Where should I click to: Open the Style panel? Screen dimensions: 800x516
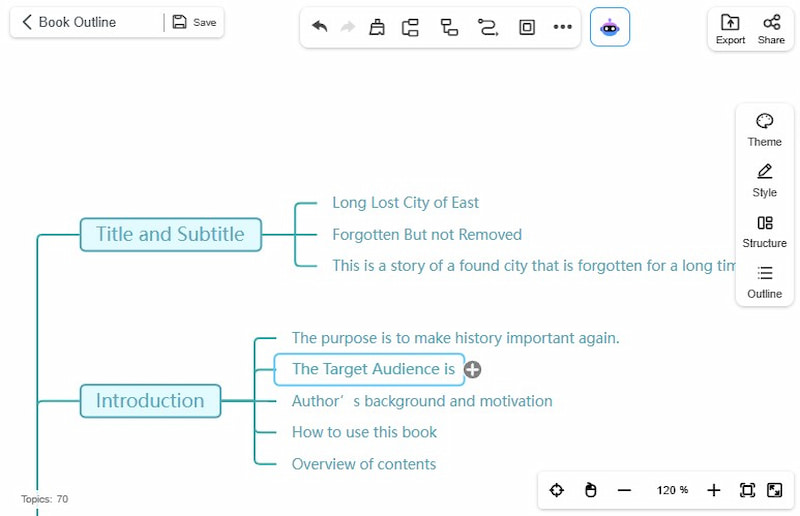764,180
